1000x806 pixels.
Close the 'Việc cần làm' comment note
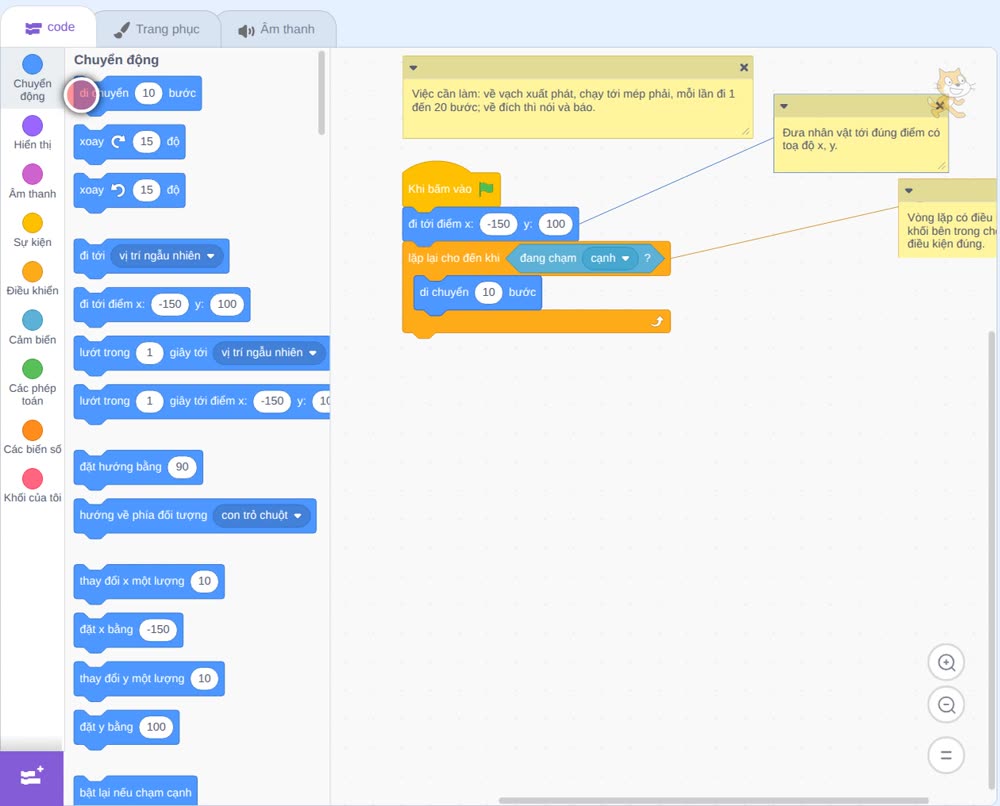744,68
